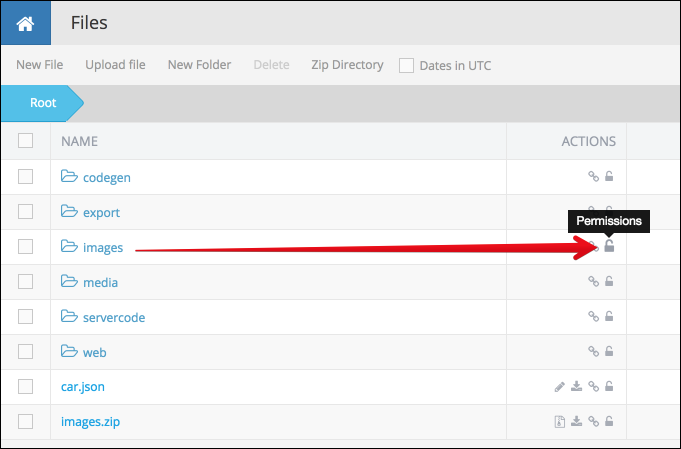Edit car.json with the pencil icon
The image size is (681, 449).
[x=560, y=386]
